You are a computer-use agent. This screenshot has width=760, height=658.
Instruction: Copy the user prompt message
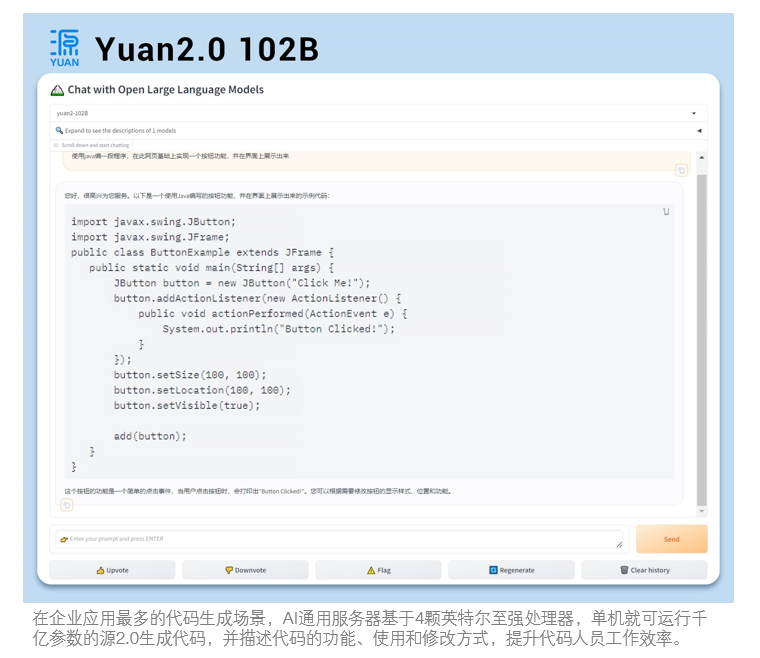(681, 170)
